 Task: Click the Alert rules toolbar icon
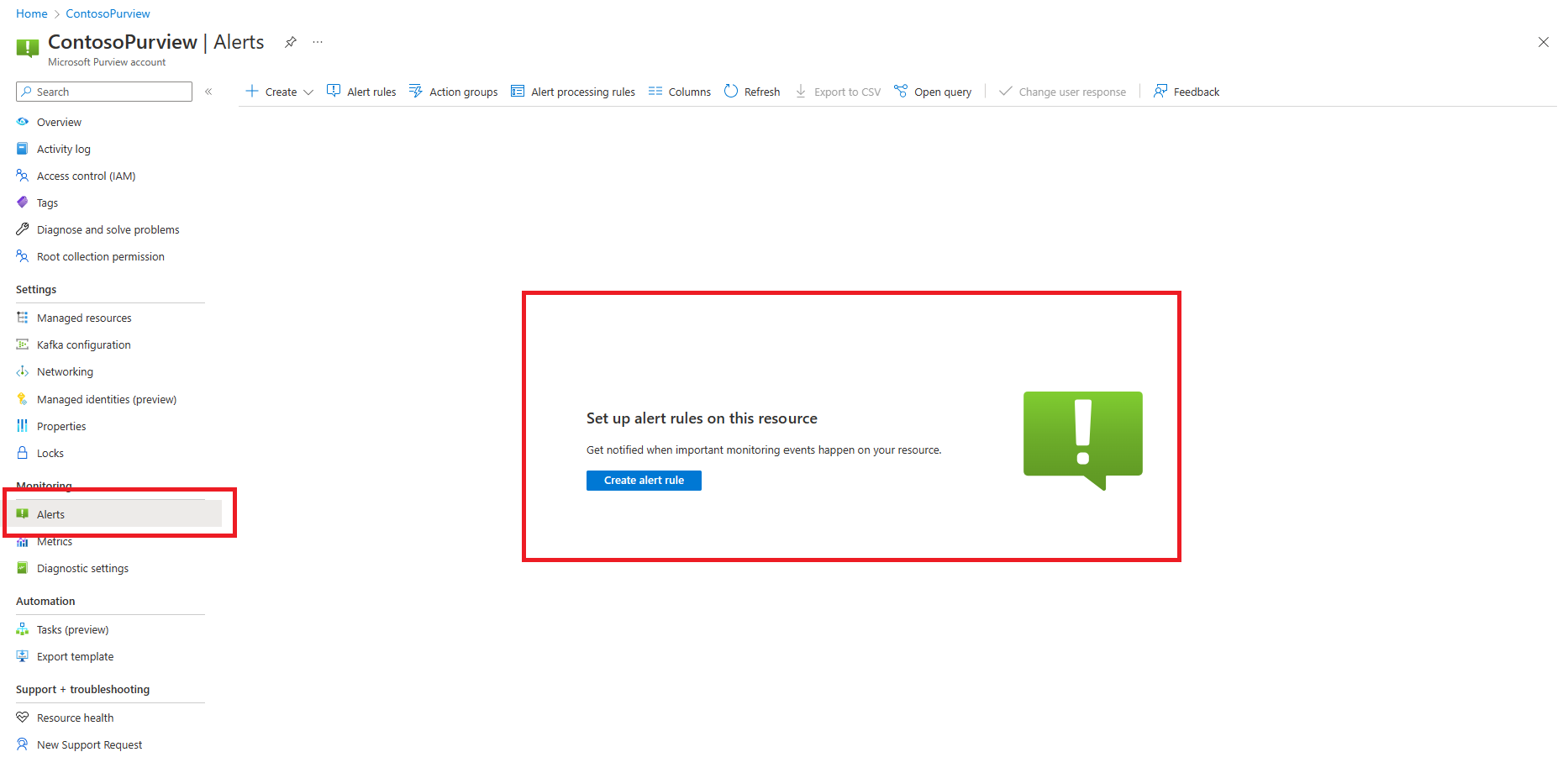pos(334,91)
